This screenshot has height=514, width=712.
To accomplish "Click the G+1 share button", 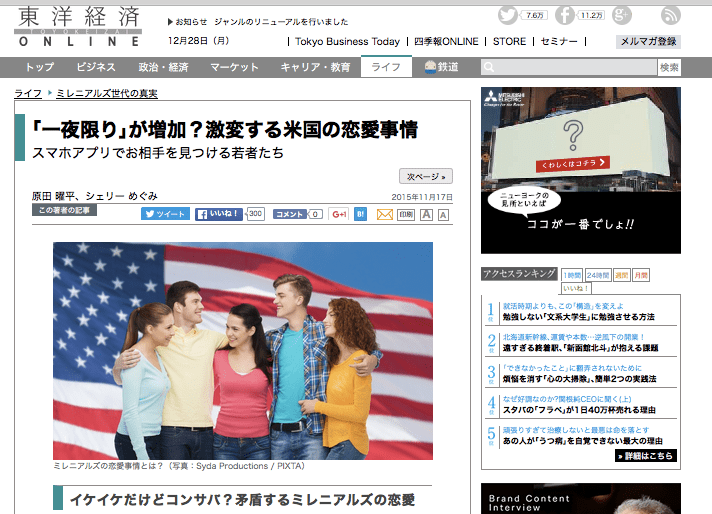I will [x=338, y=214].
